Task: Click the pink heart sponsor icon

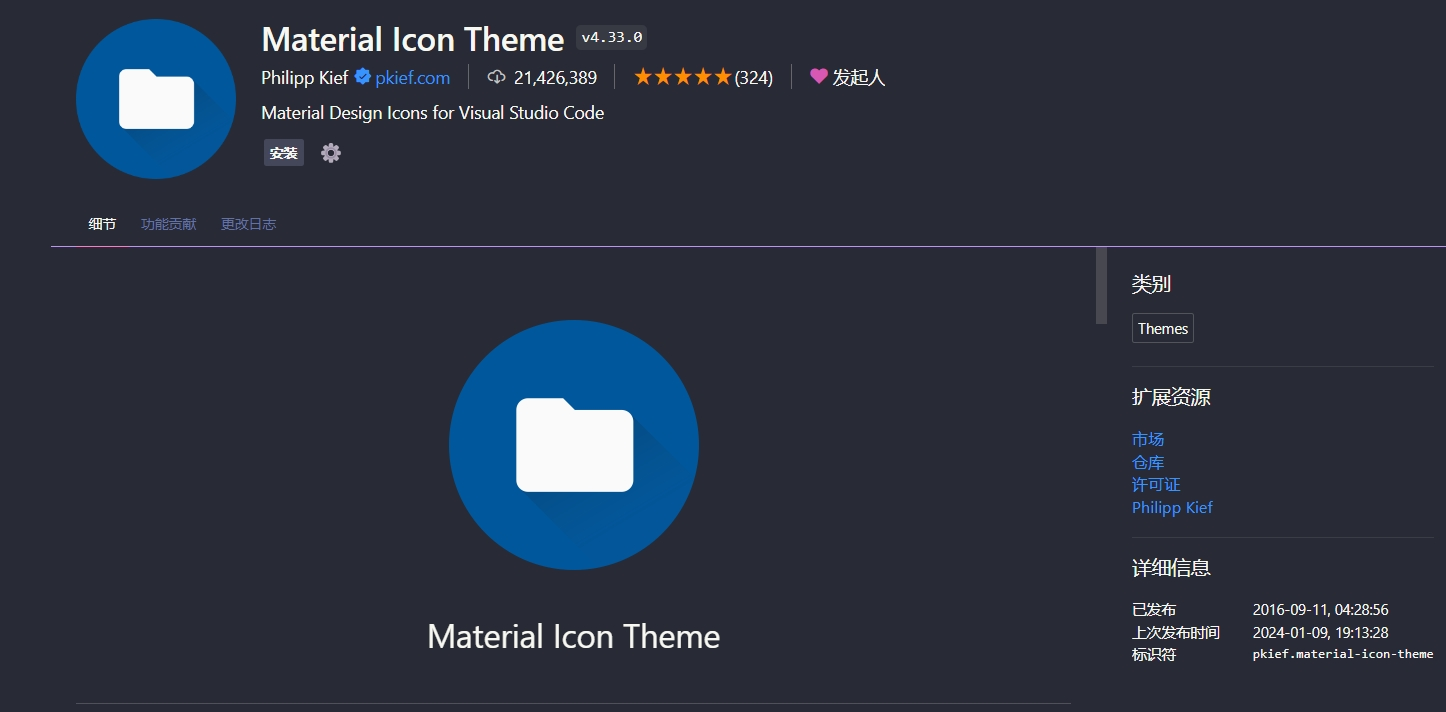Action: (x=818, y=76)
